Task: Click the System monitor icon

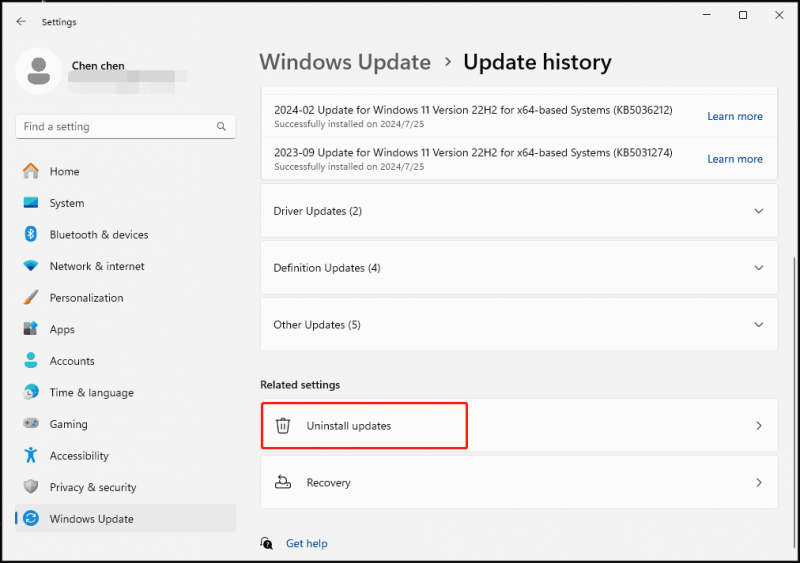Action: (x=31, y=203)
